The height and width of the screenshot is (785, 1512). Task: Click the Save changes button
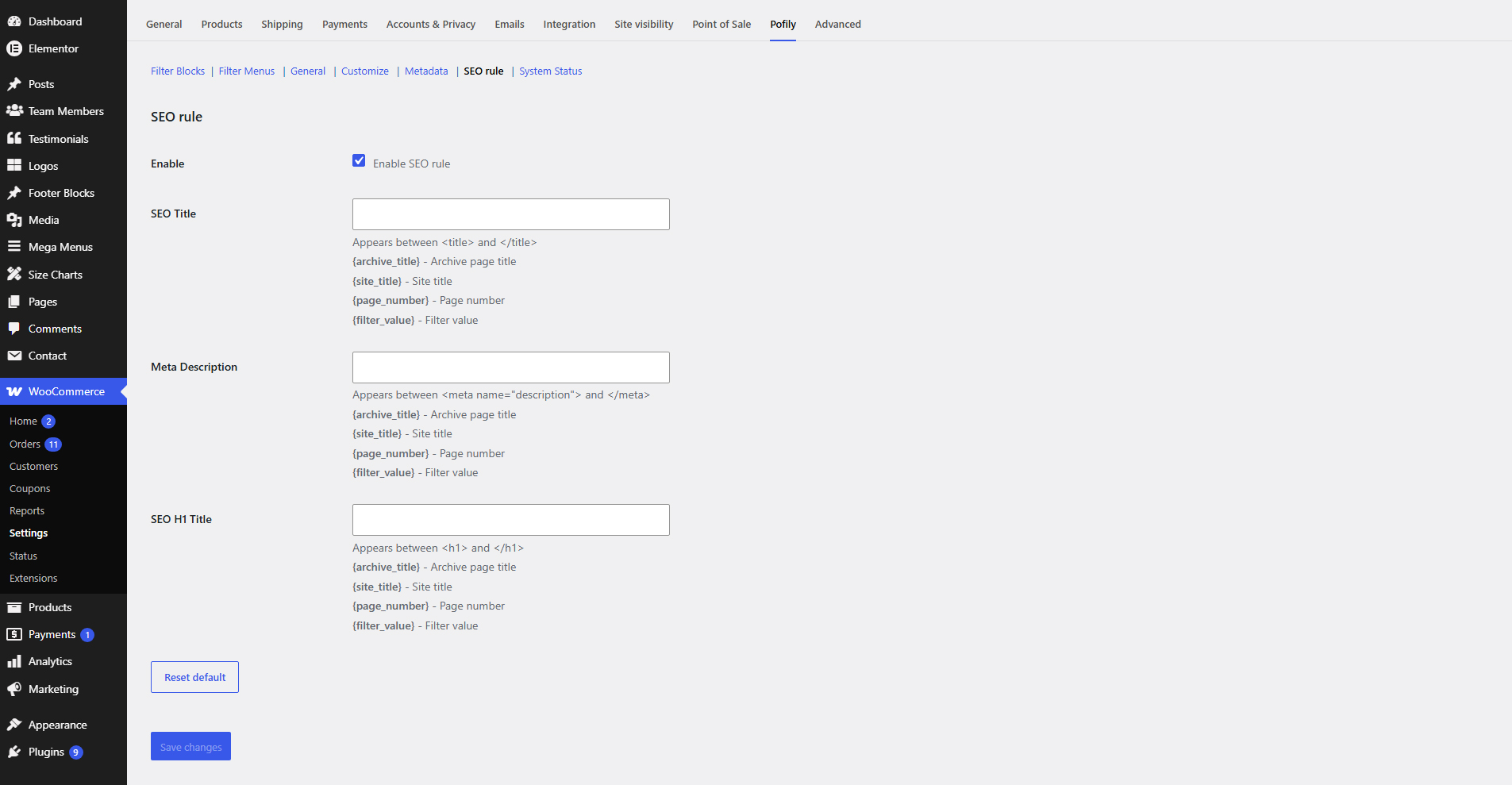tap(190, 746)
